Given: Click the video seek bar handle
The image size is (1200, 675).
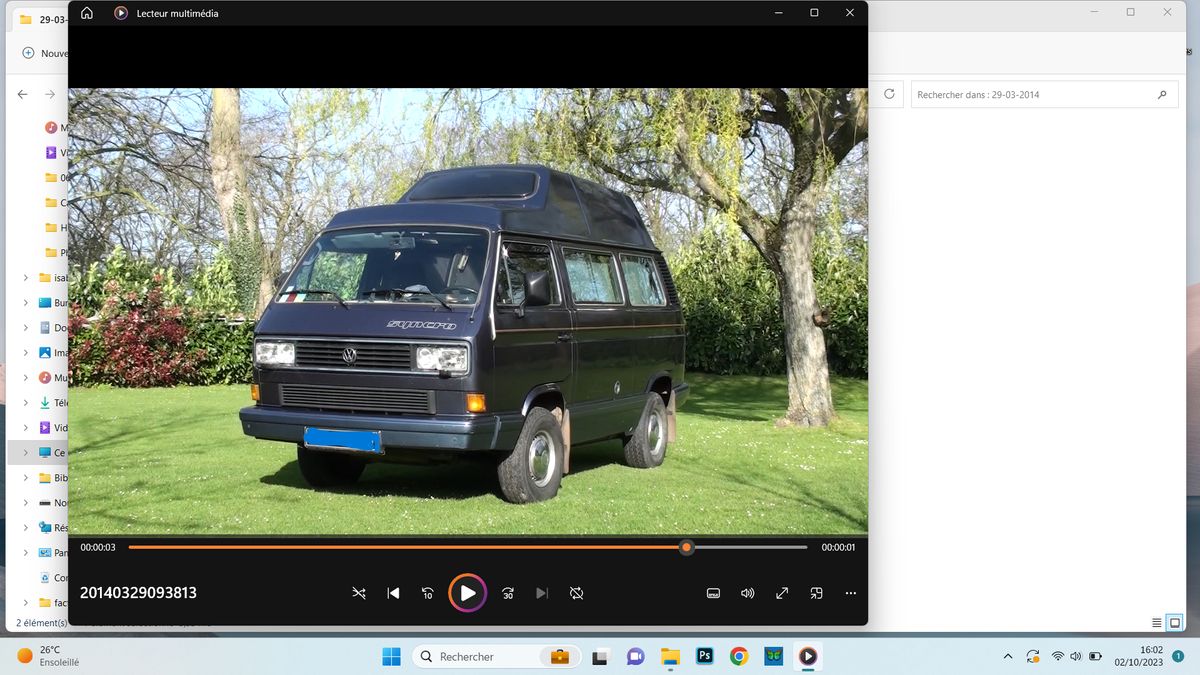Looking at the screenshot, I should tap(686, 547).
